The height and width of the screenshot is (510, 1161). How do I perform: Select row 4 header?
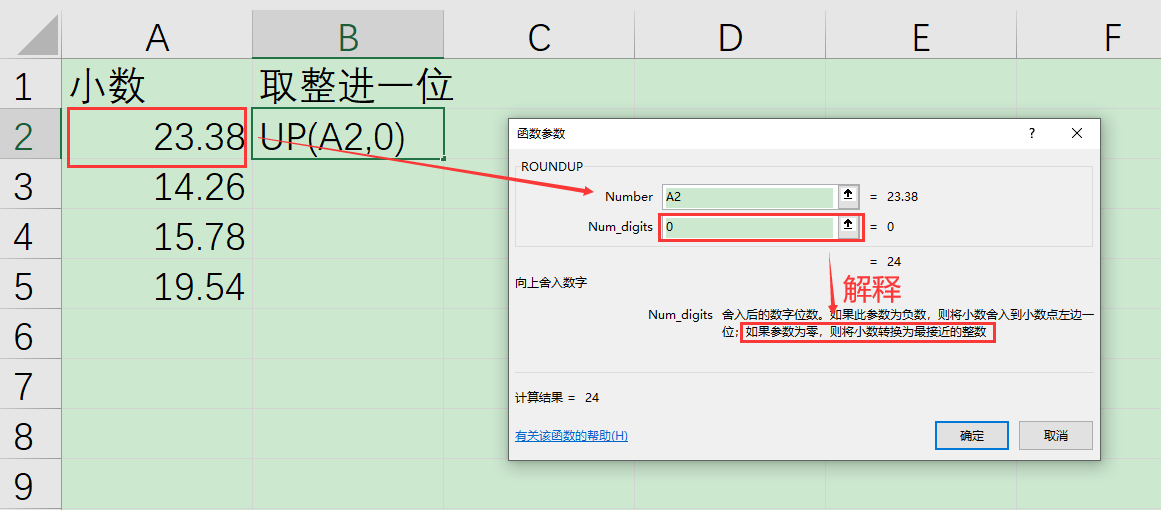(30, 234)
